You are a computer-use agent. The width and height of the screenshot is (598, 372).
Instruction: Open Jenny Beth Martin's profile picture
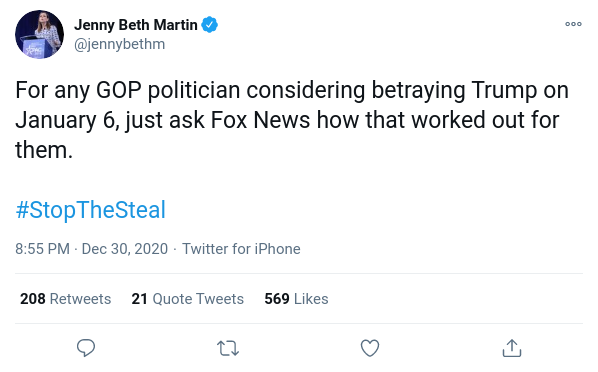(40, 34)
